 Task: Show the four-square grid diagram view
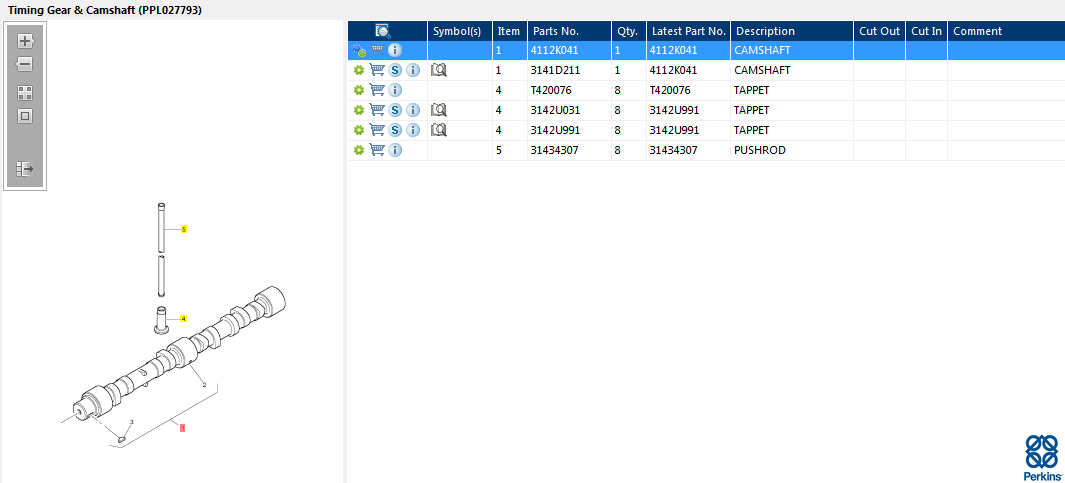(25, 93)
